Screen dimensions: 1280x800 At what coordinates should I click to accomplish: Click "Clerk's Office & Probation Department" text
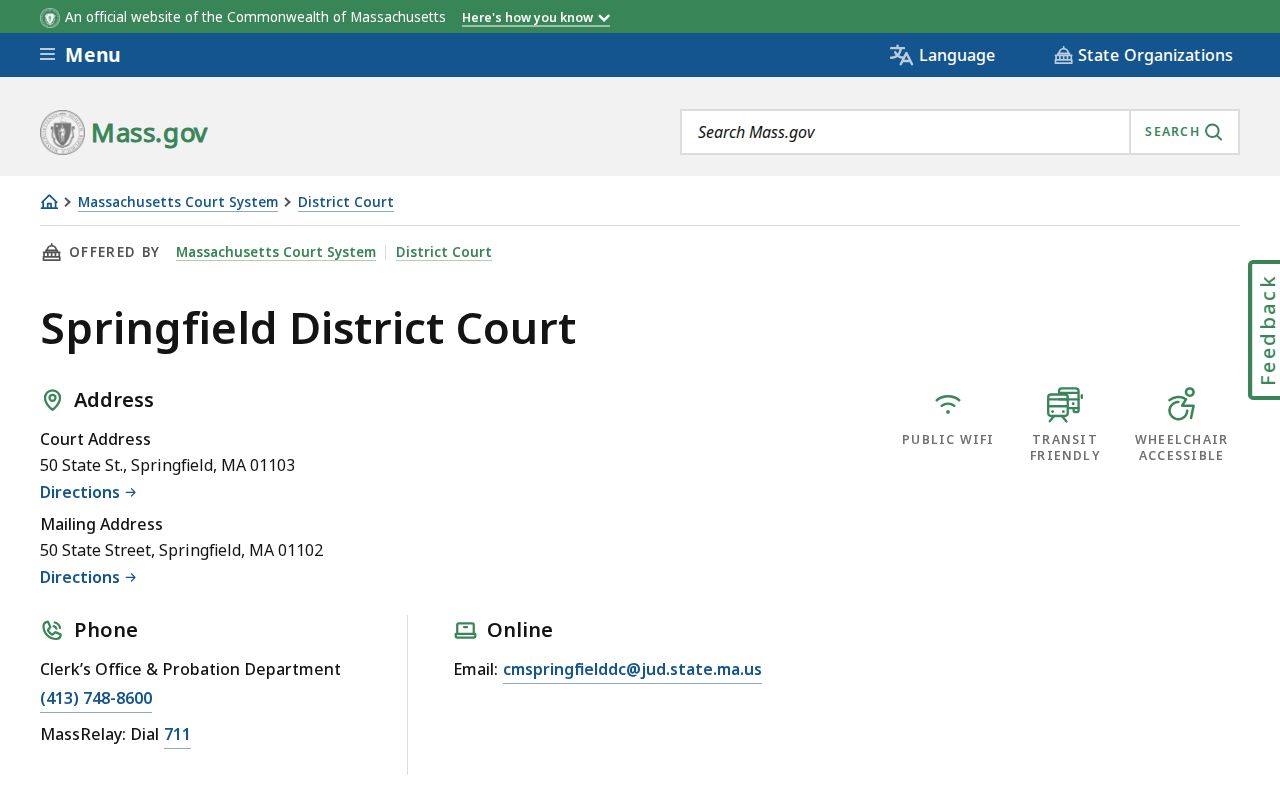(190, 669)
